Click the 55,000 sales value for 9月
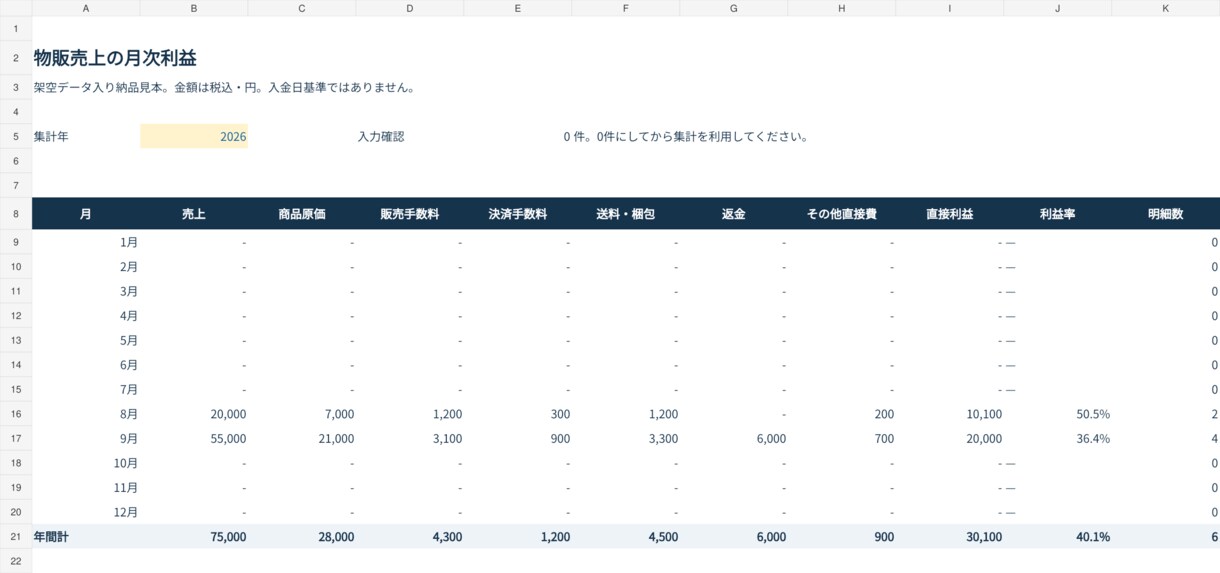The height and width of the screenshot is (573, 1220). (194, 439)
